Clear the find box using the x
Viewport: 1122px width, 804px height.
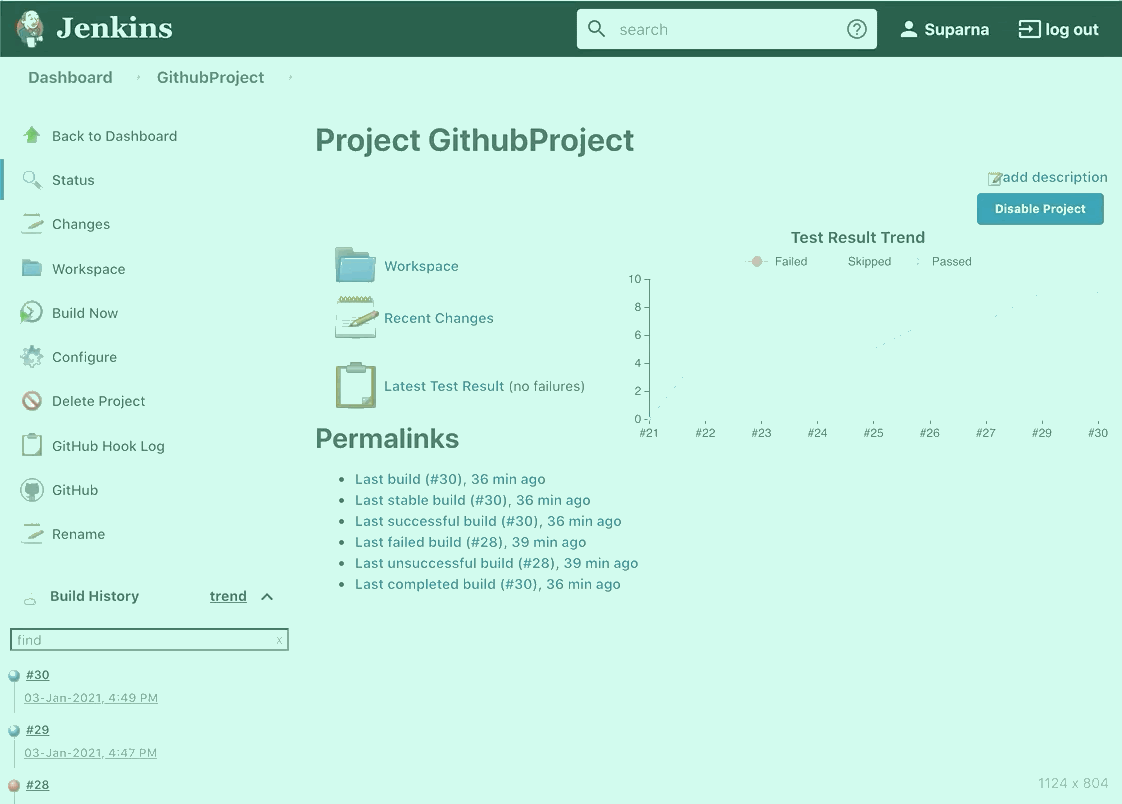point(279,640)
